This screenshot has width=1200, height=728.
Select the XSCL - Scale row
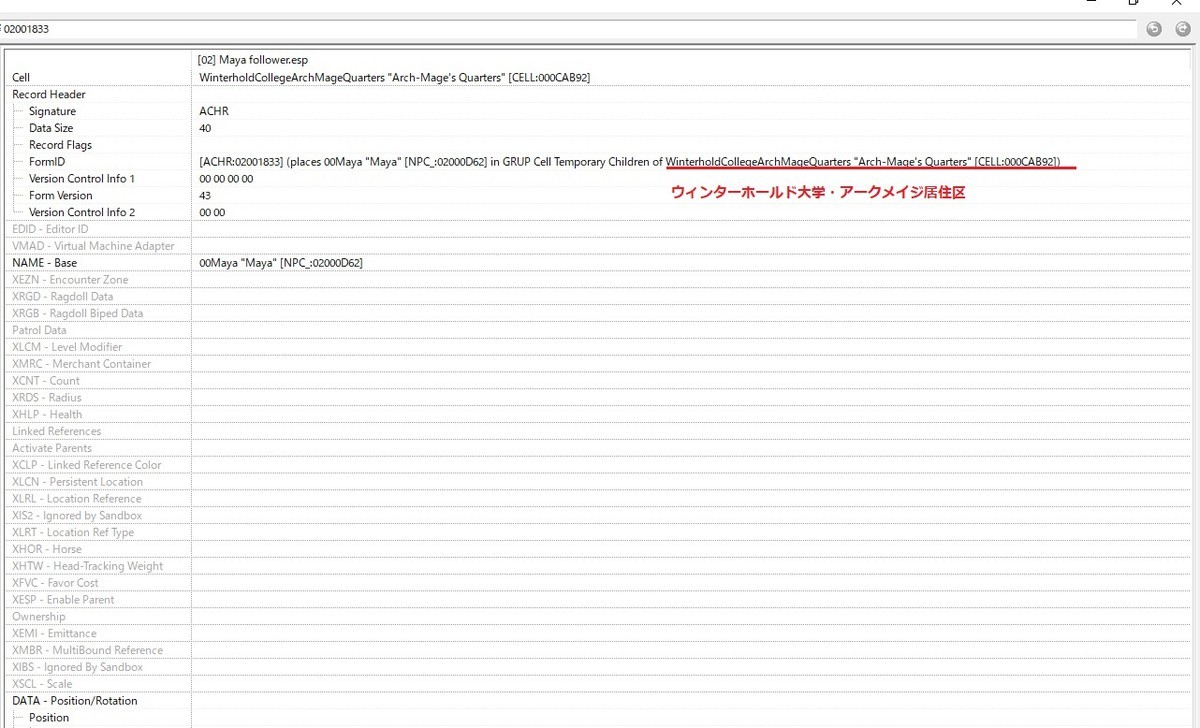tap(44, 684)
